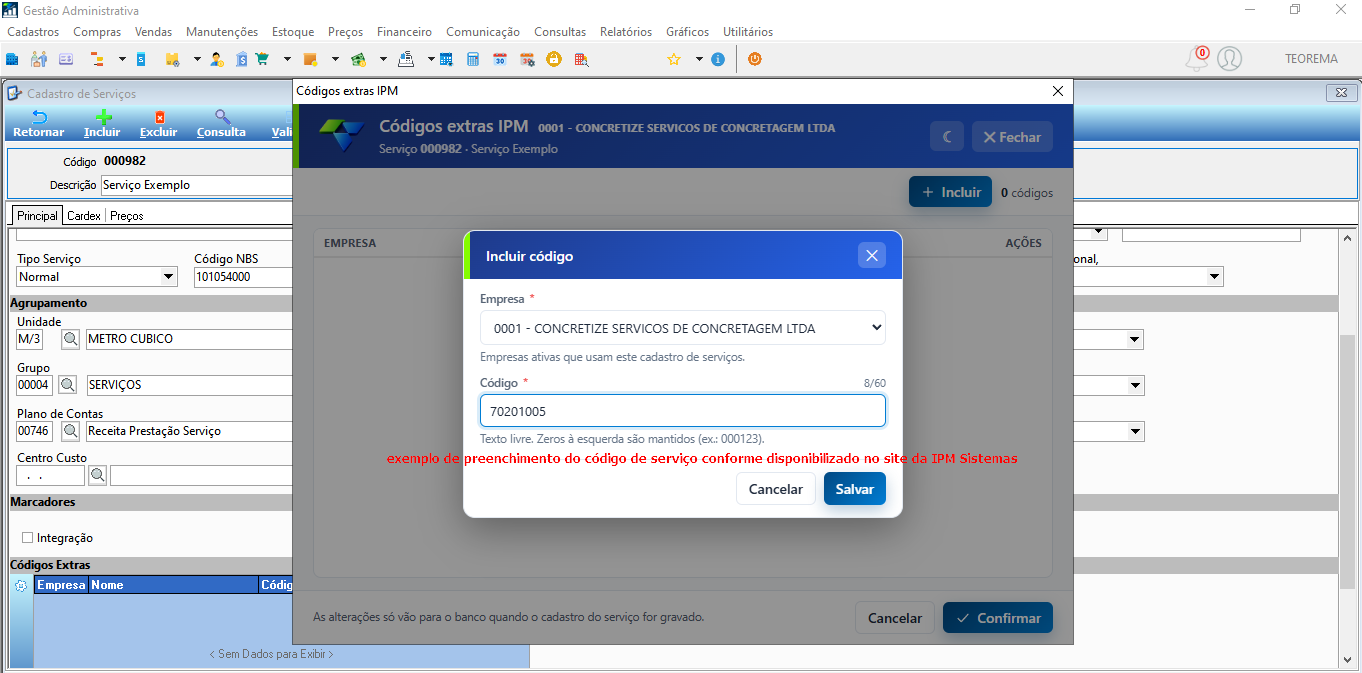
Task: Expand the Empresa dropdown in Incluir código
Action: pyautogui.click(x=683, y=328)
